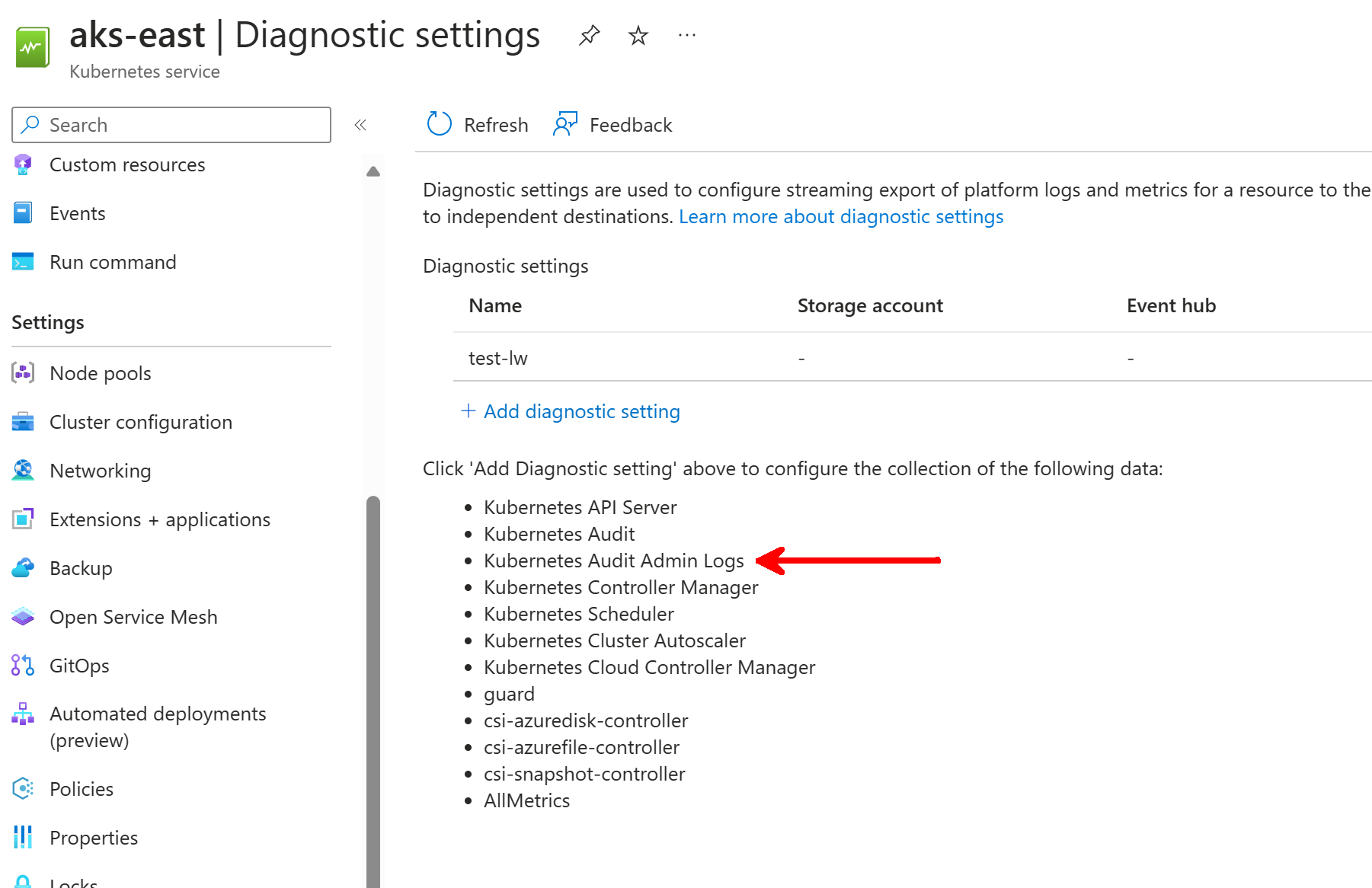The image size is (1372, 888).
Task: Select the Run command icon
Action: click(23, 261)
